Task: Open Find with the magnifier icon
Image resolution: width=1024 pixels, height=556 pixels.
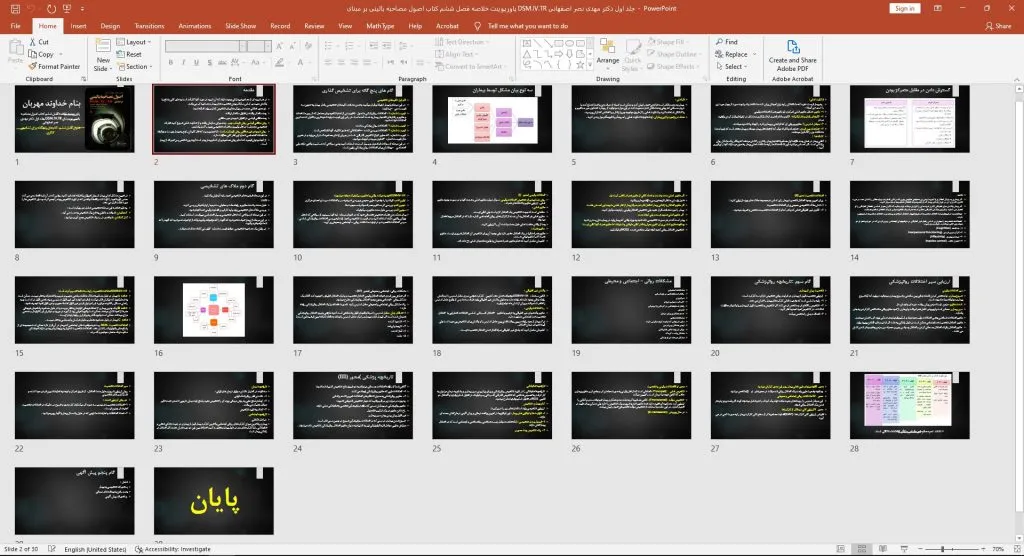Action: pos(719,42)
